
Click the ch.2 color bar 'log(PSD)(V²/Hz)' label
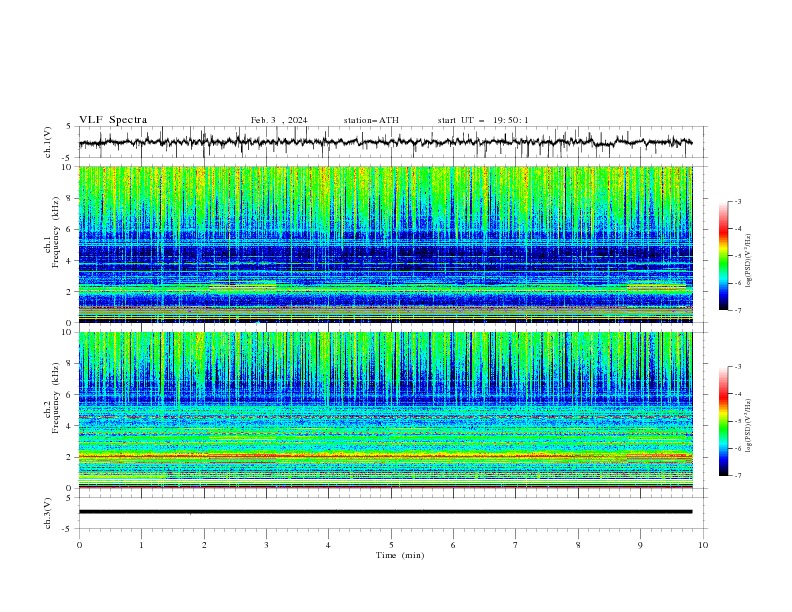point(749,426)
